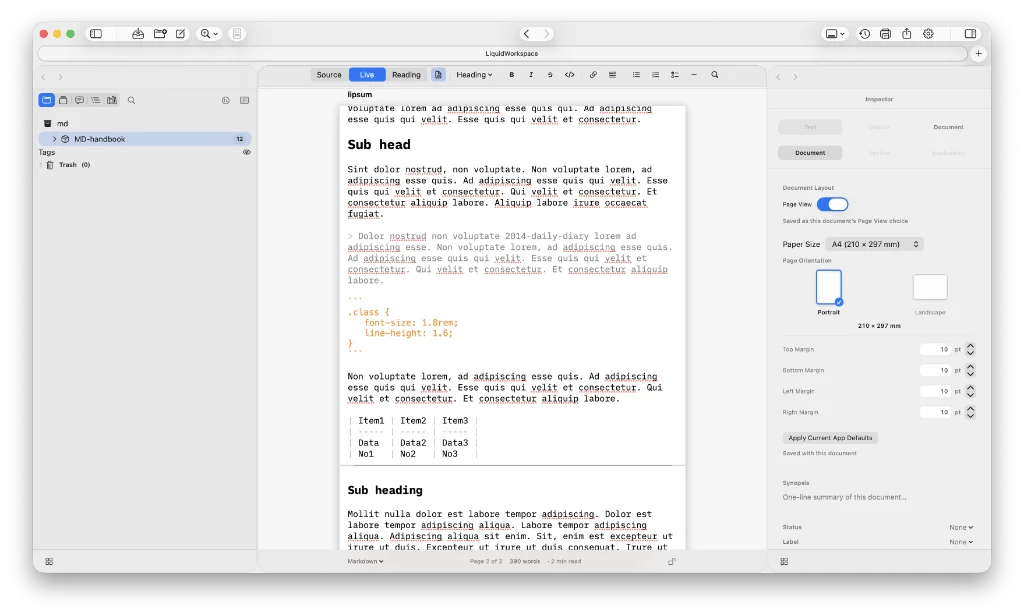Open the zoom magnifier dropdown
This screenshot has width=1024, height=616.
click(x=209, y=34)
